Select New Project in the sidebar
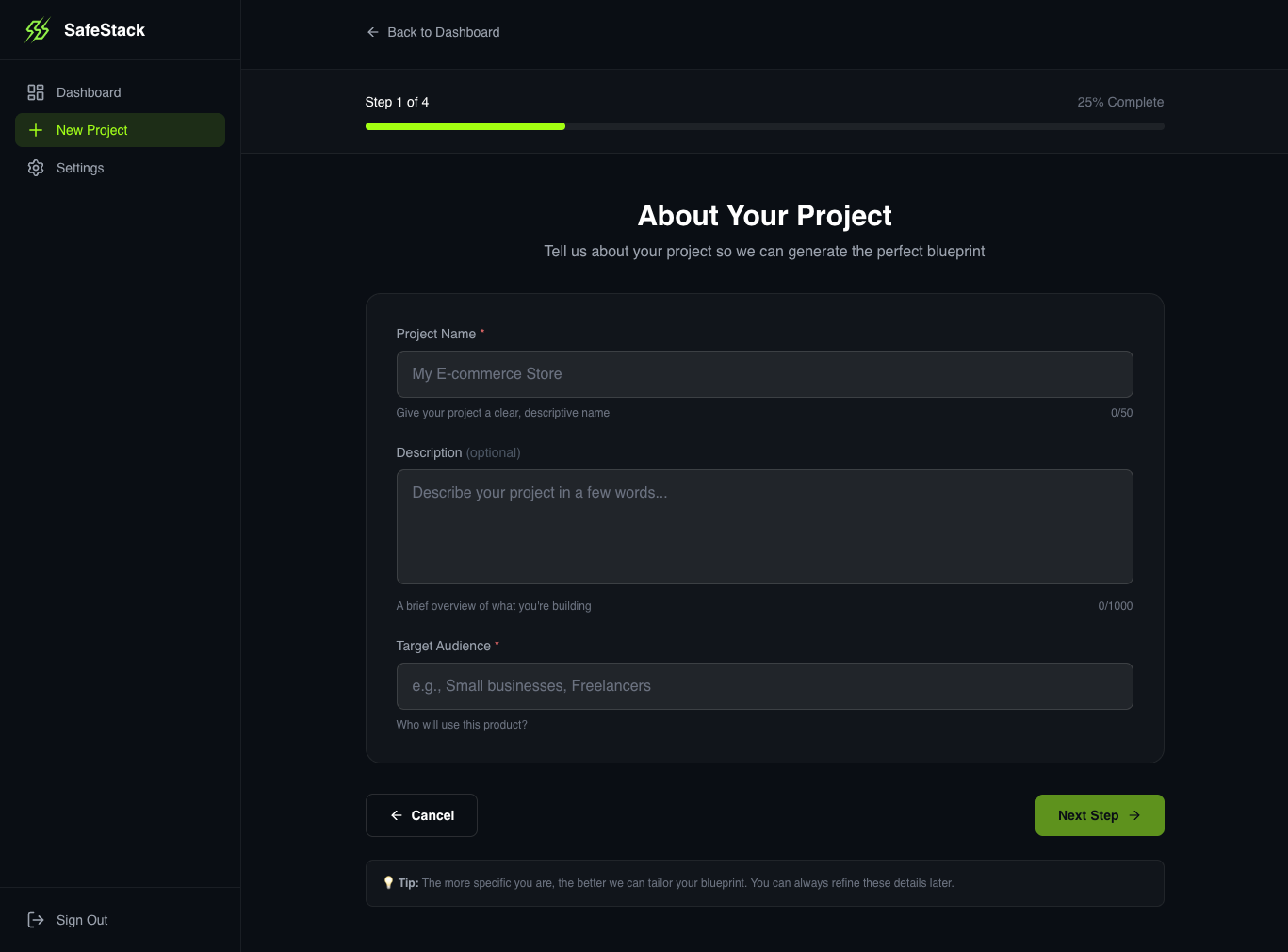Viewport: 1288px width, 952px height. tap(91, 130)
